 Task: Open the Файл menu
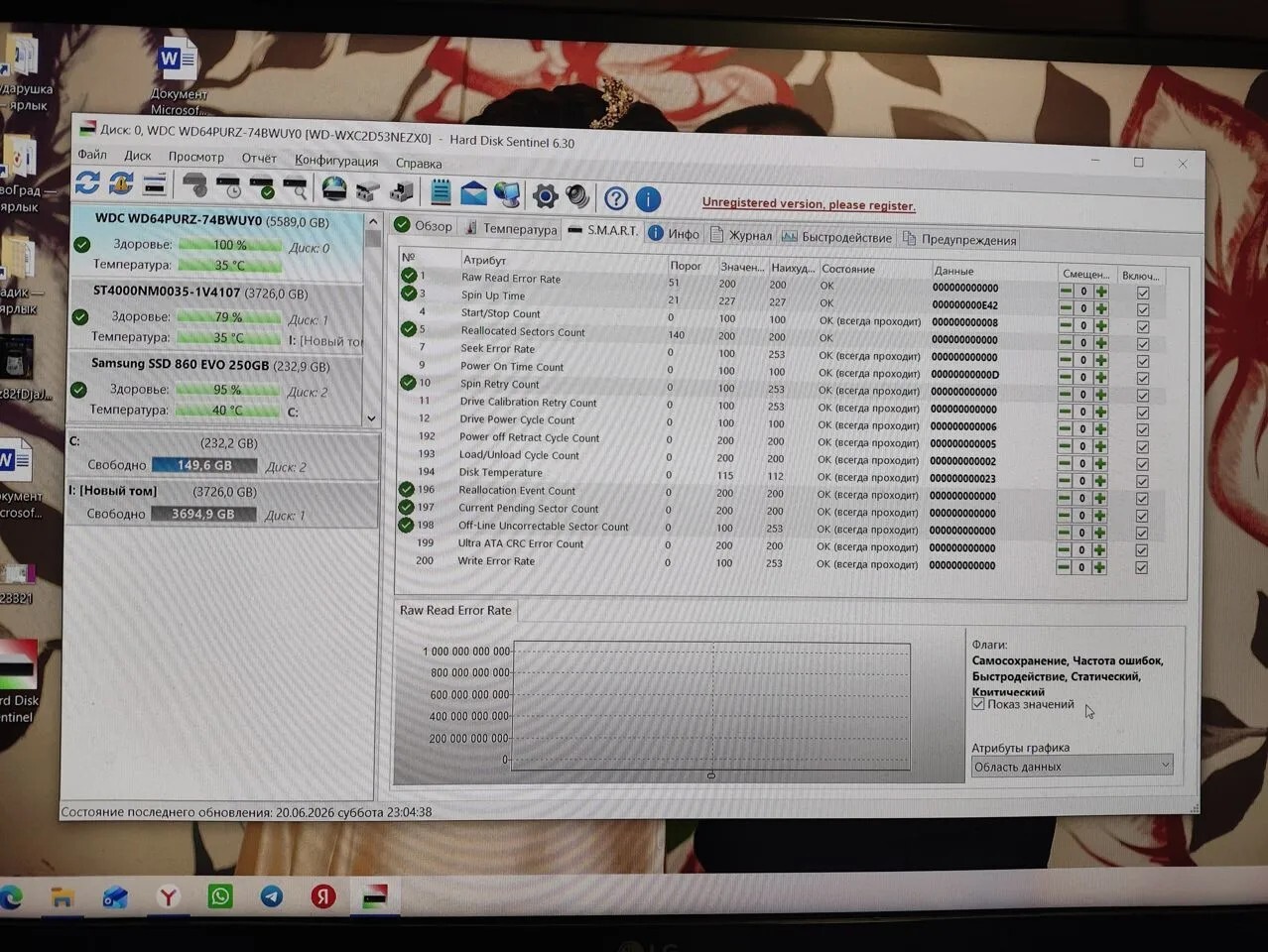point(92,155)
